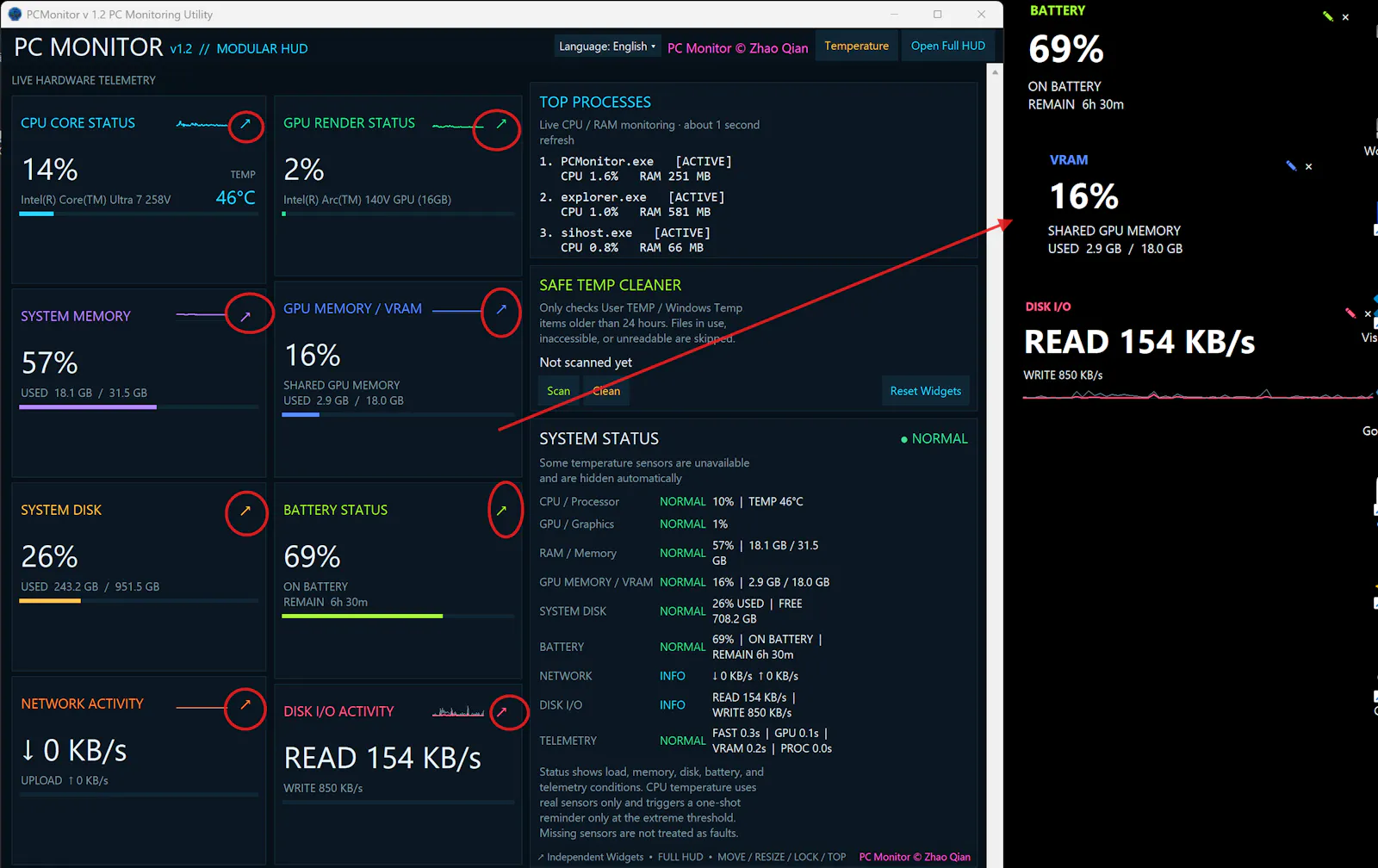Maximize the PCMonitor window
This screenshot has height=868, width=1378.
click(937, 15)
